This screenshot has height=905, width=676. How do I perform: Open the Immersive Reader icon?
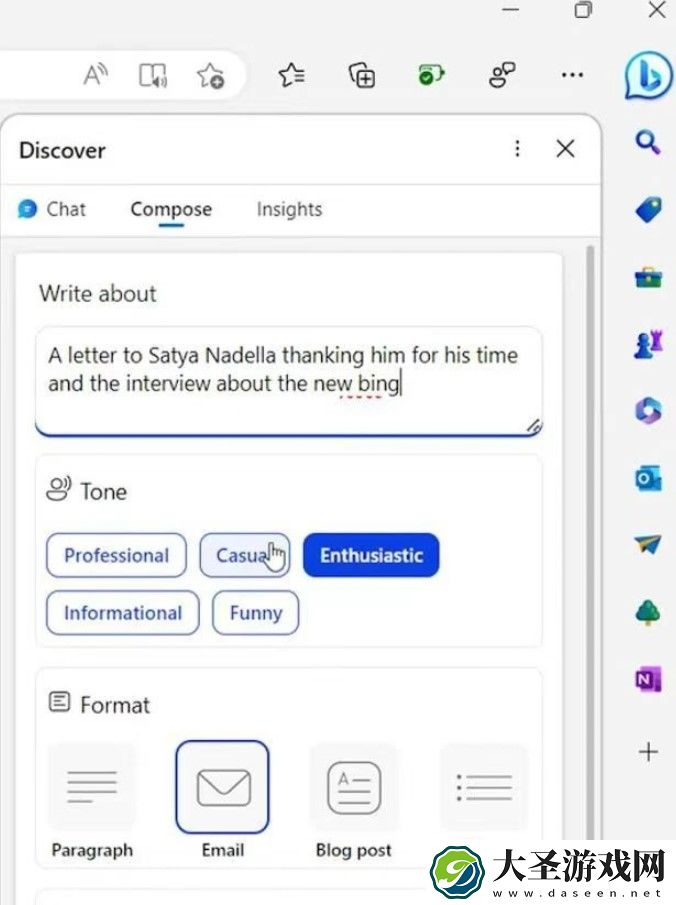(x=153, y=75)
